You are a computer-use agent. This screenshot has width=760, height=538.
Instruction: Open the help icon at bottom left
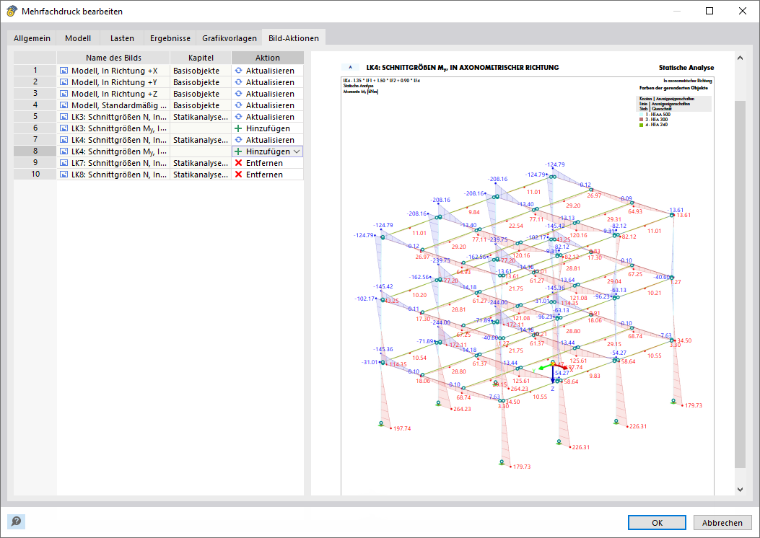(x=16, y=522)
